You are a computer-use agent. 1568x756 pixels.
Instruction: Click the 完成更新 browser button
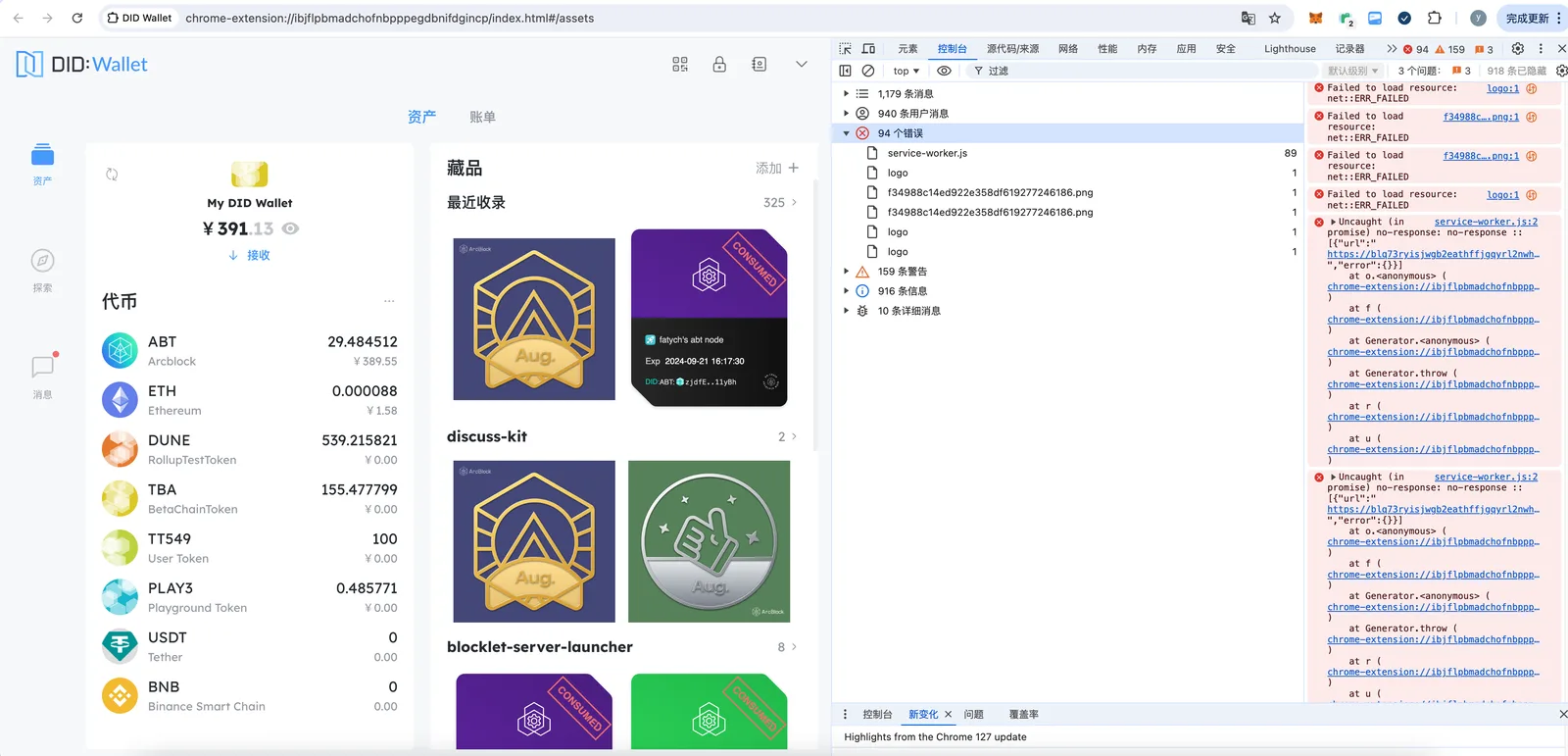(1533, 18)
